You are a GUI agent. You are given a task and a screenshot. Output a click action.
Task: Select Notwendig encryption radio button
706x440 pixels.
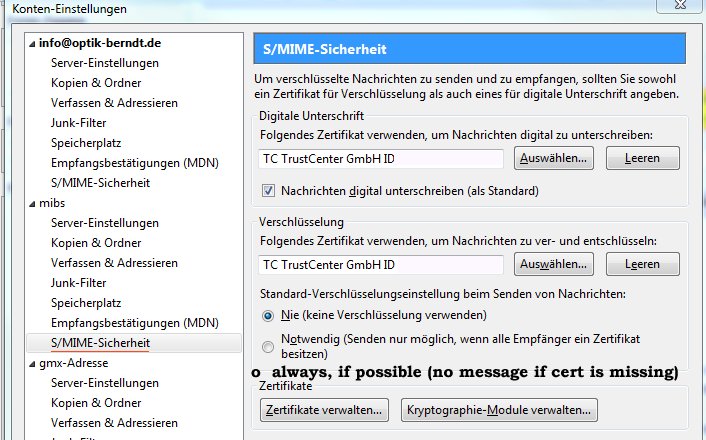[x=268, y=347]
